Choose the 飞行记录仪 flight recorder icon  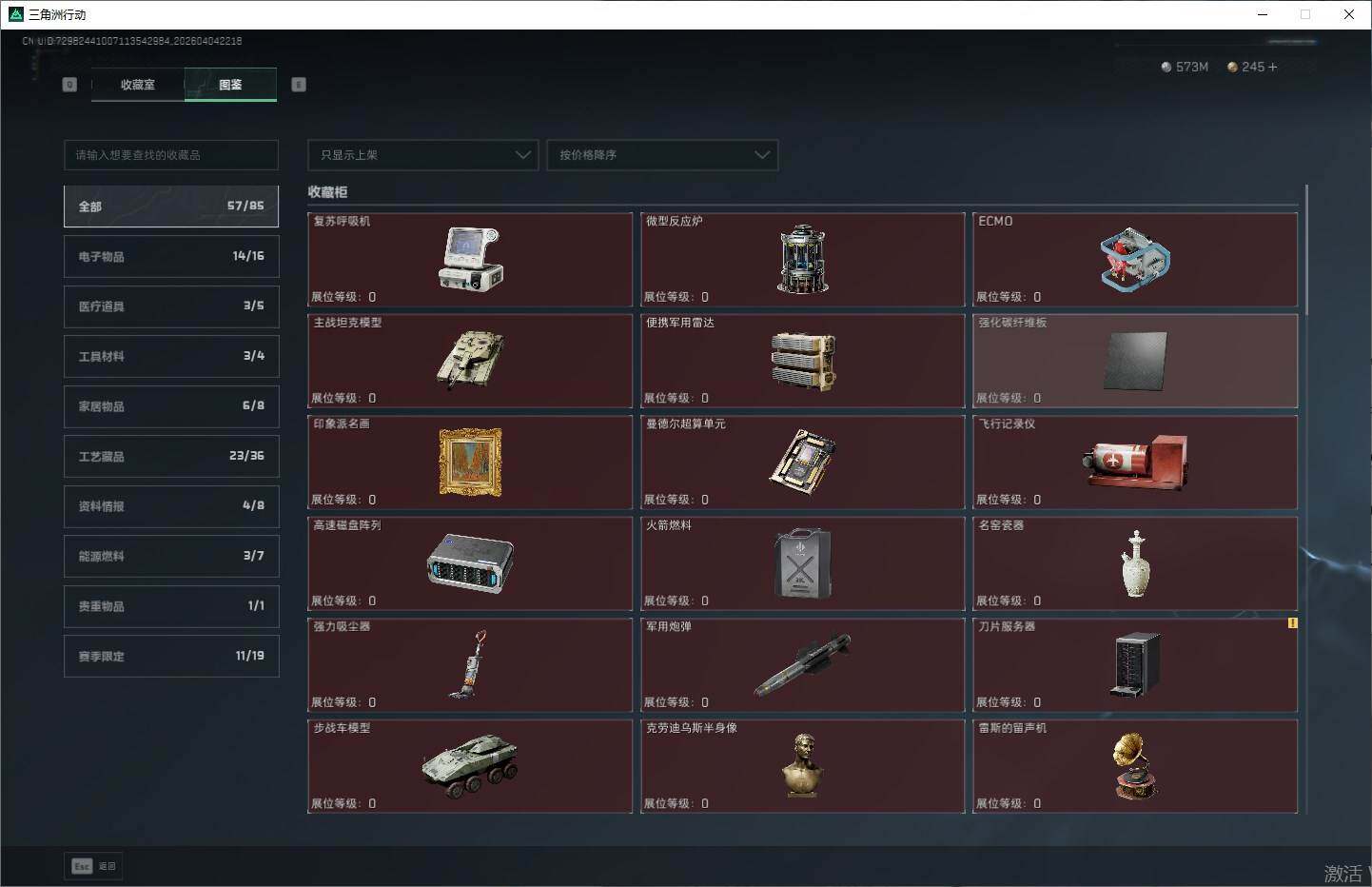1135,463
